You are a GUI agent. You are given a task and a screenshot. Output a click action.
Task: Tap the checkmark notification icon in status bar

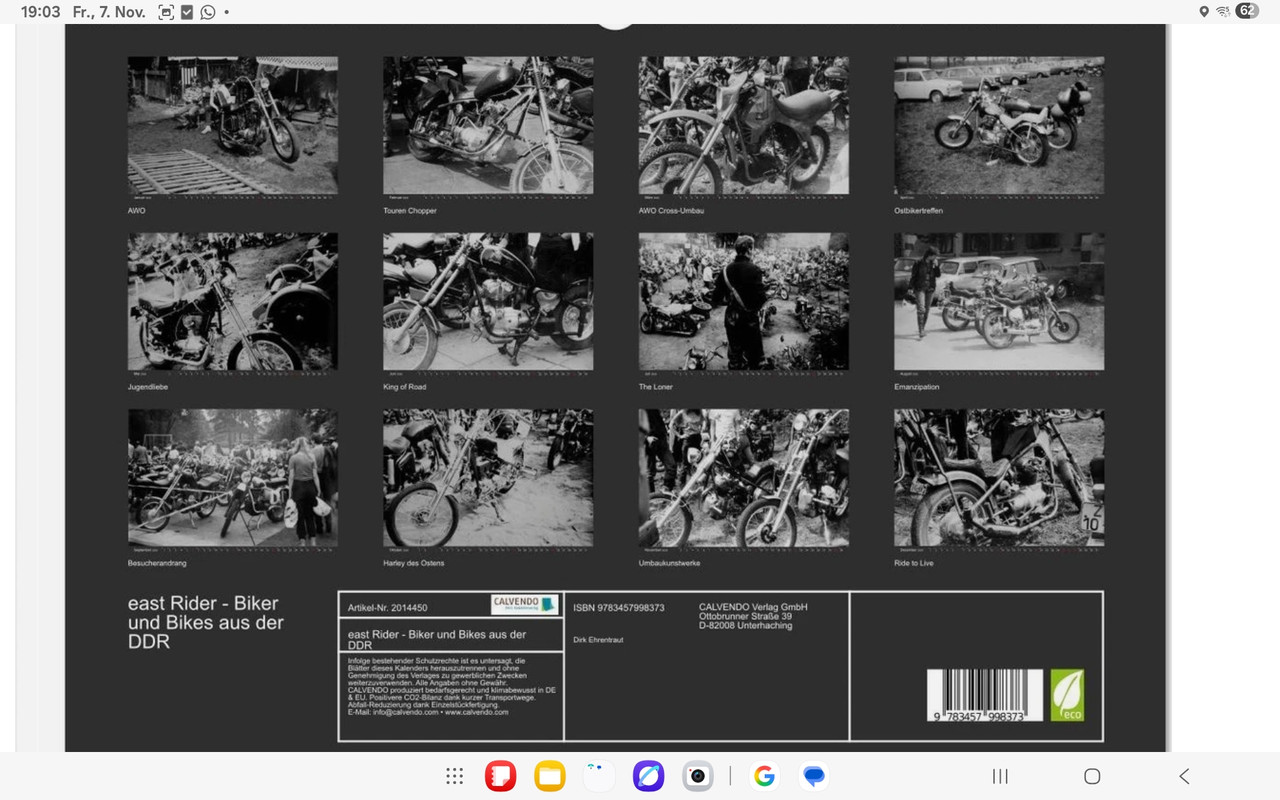[187, 12]
